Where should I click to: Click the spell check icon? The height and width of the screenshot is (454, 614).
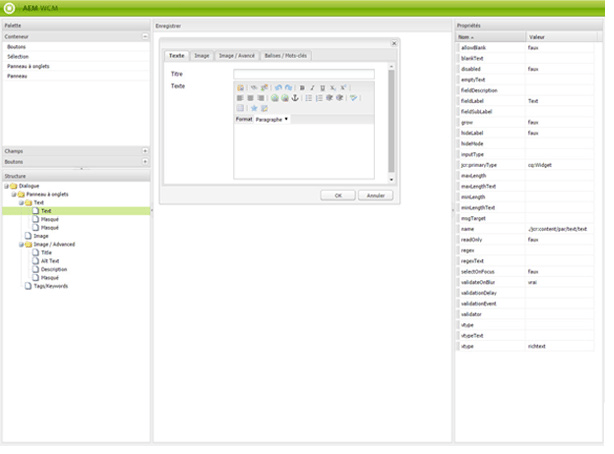pyautogui.click(x=354, y=98)
